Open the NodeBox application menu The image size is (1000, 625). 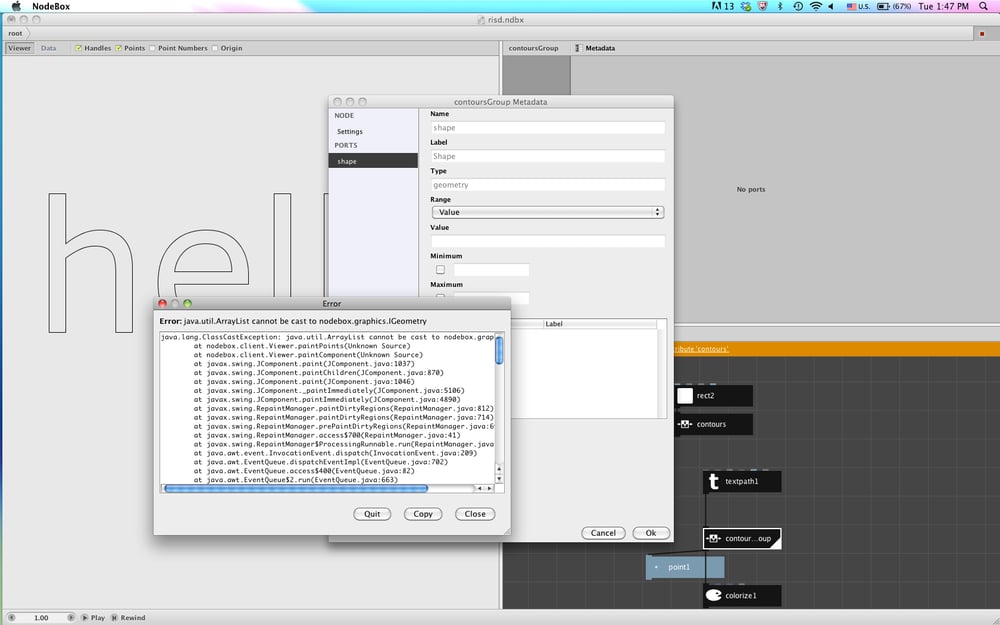(51, 6)
